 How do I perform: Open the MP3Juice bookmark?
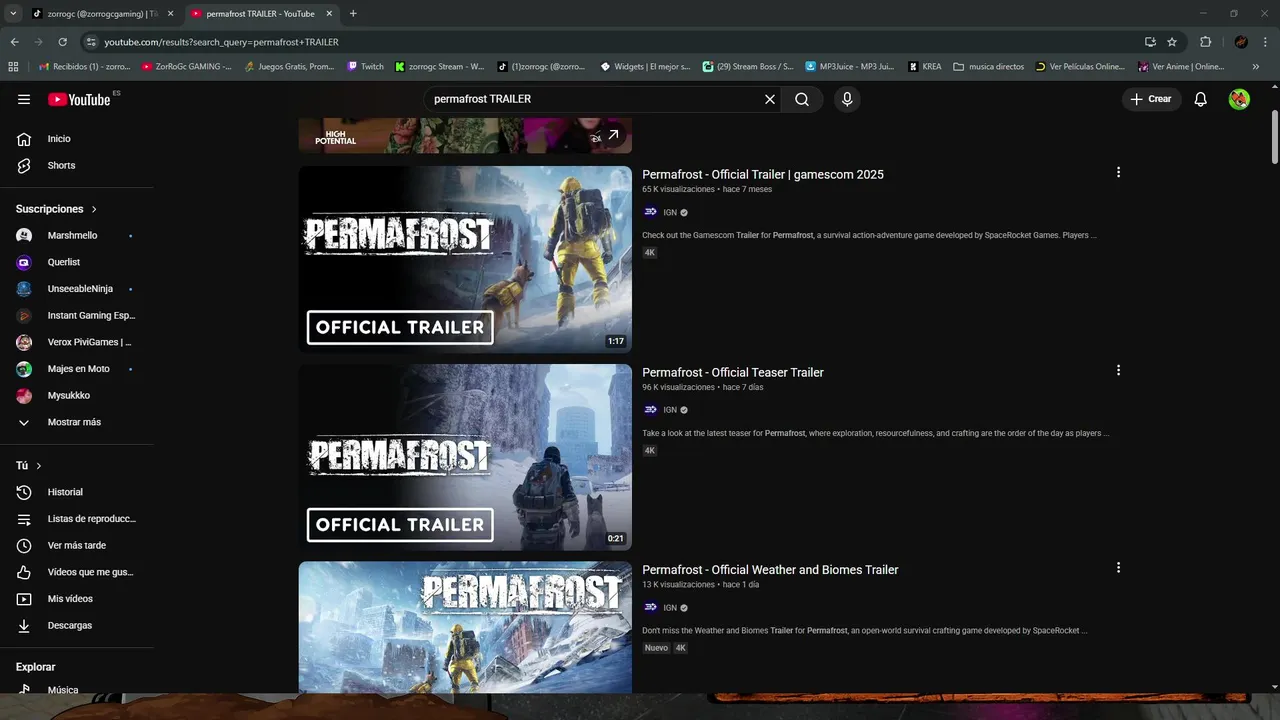[849, 67]
